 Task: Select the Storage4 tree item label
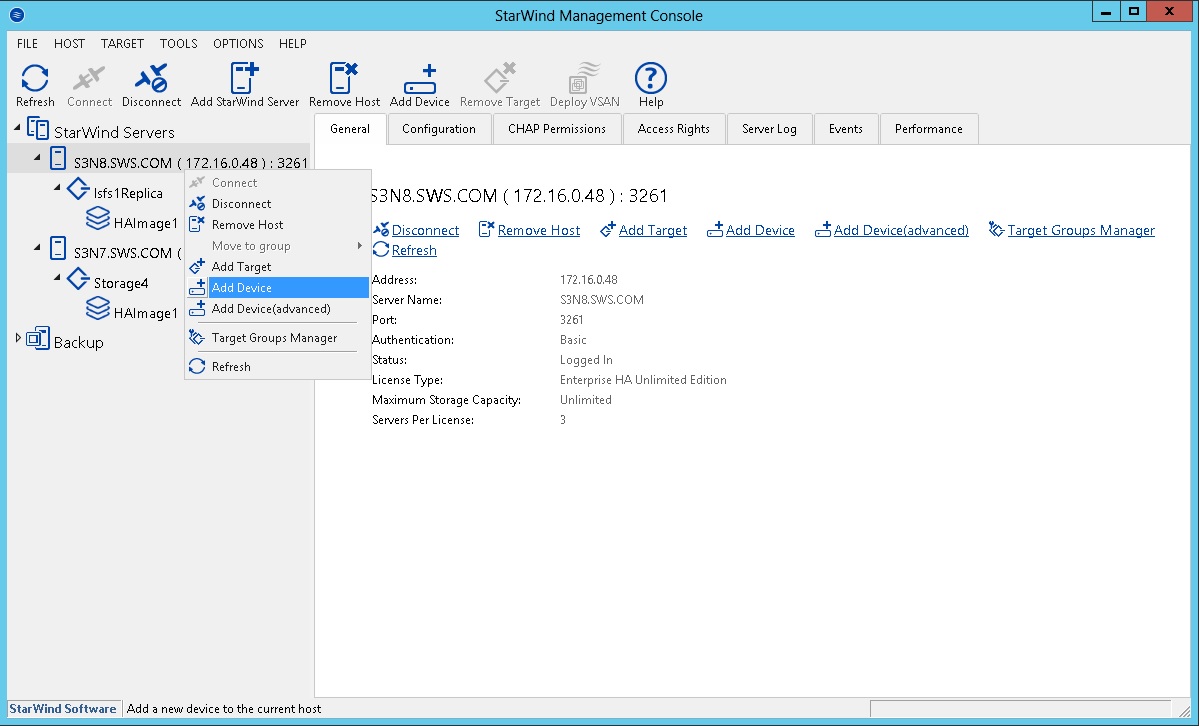coord(121,283)
